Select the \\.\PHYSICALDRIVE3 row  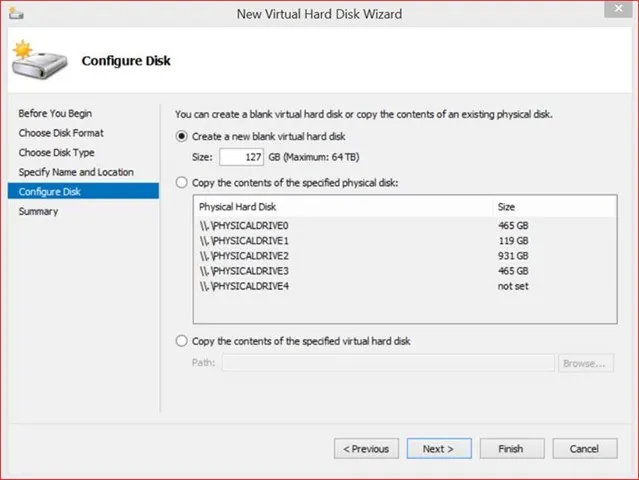(x=405, y=271)
